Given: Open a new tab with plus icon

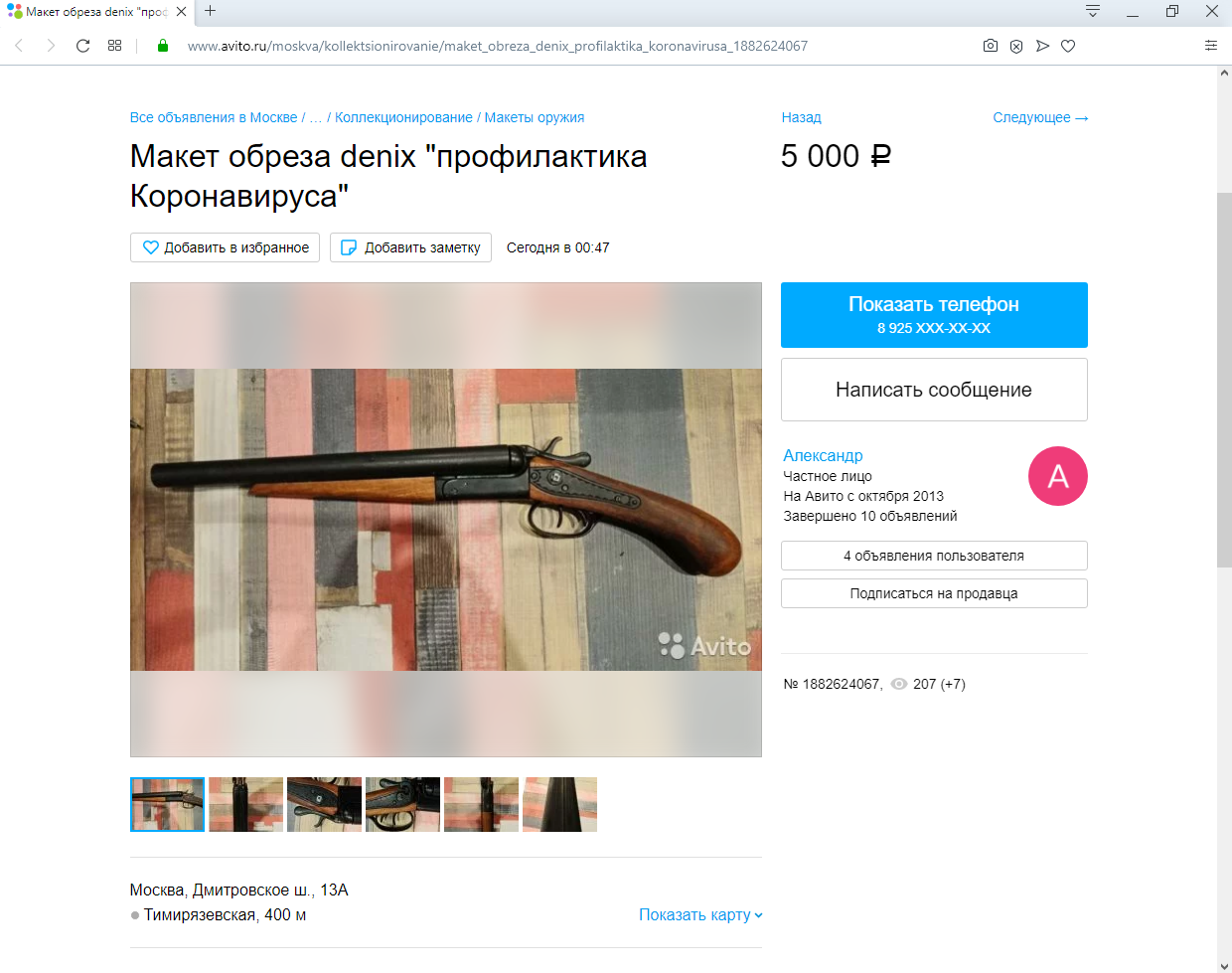Looking at the screenshot, I should (210, 11).
